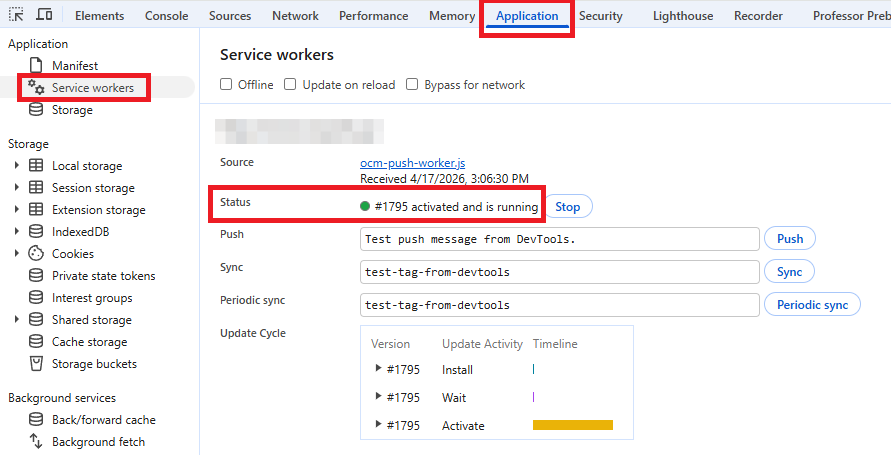Viewport: 891px width, 455px height.
Task: Stop the running service worker
Action: click(567, 206)
